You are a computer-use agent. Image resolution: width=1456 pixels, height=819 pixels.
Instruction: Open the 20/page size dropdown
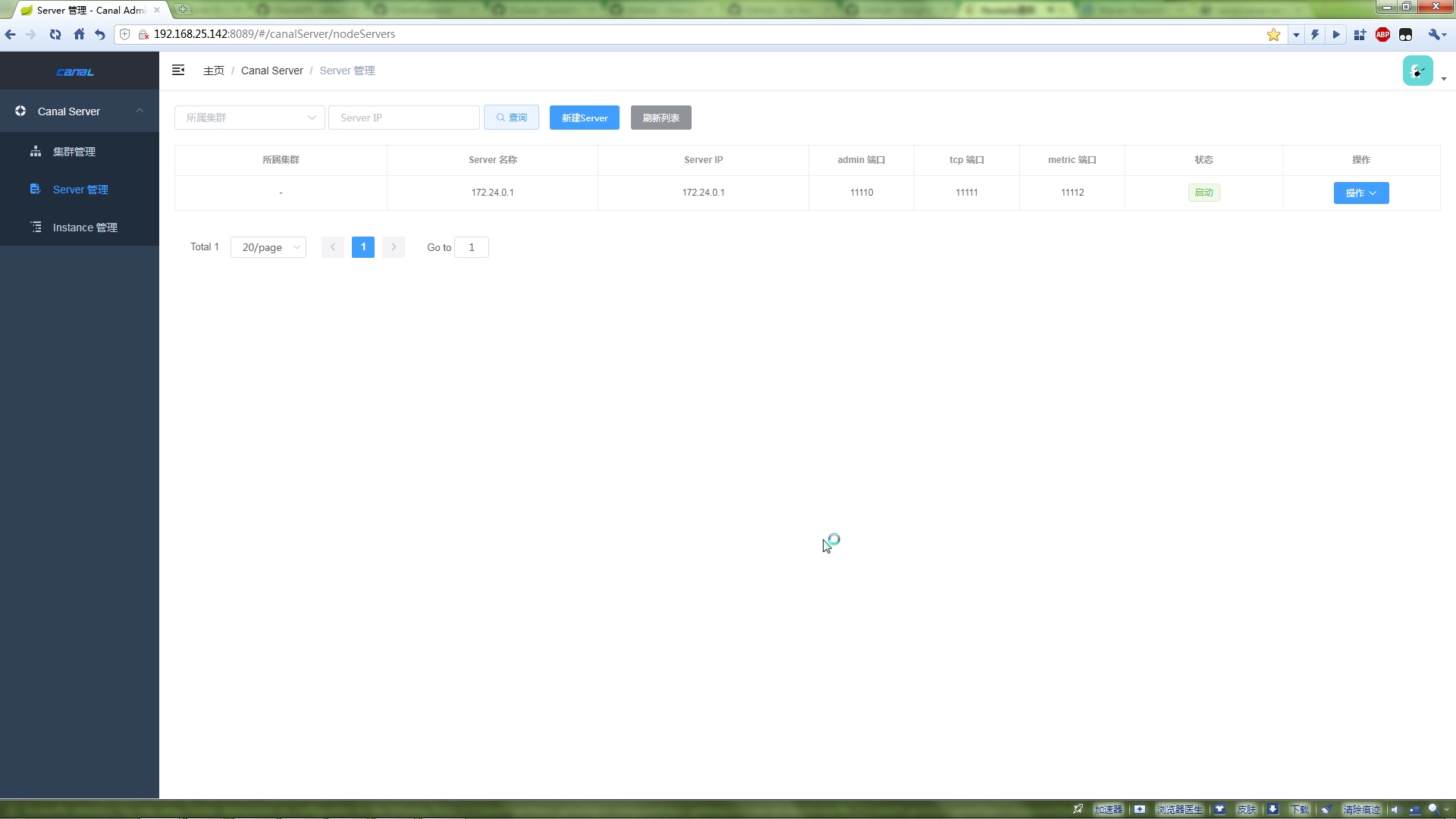(x=268, y=247)
